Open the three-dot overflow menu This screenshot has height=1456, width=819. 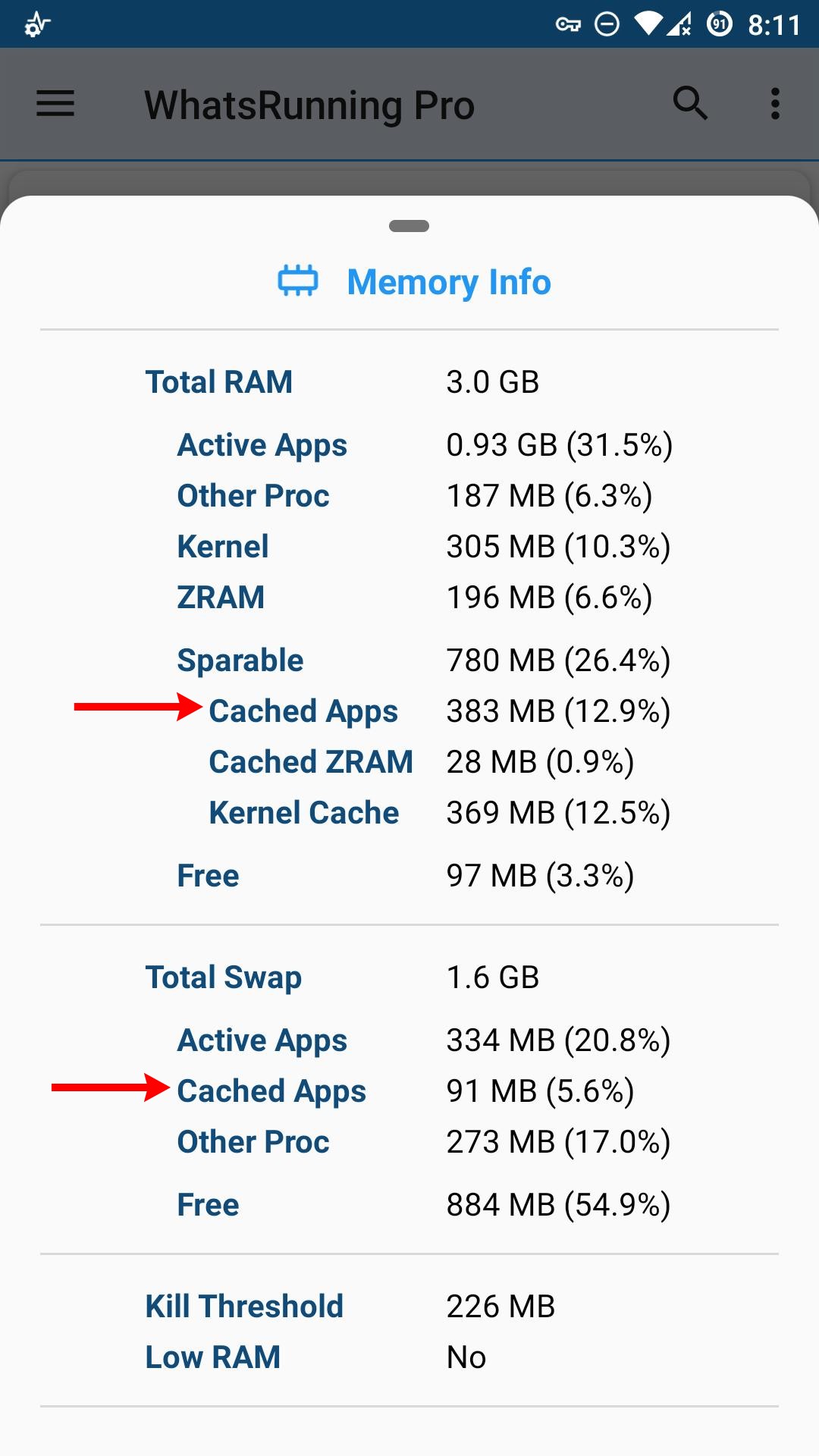775,104
